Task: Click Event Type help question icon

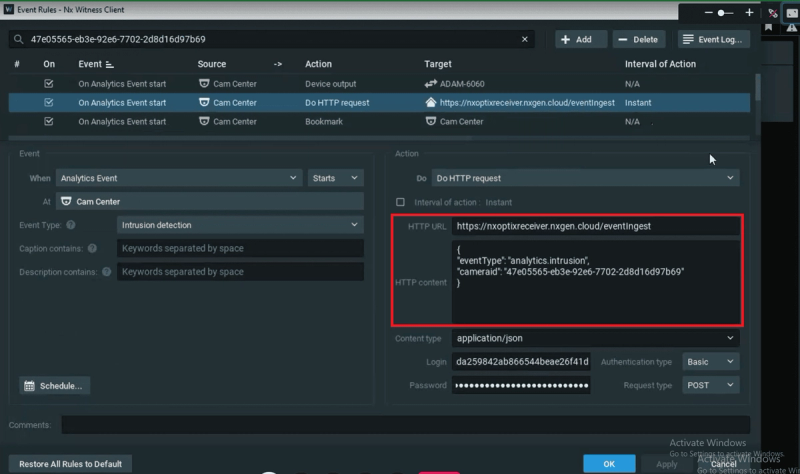Action: (x=71, y=225)
